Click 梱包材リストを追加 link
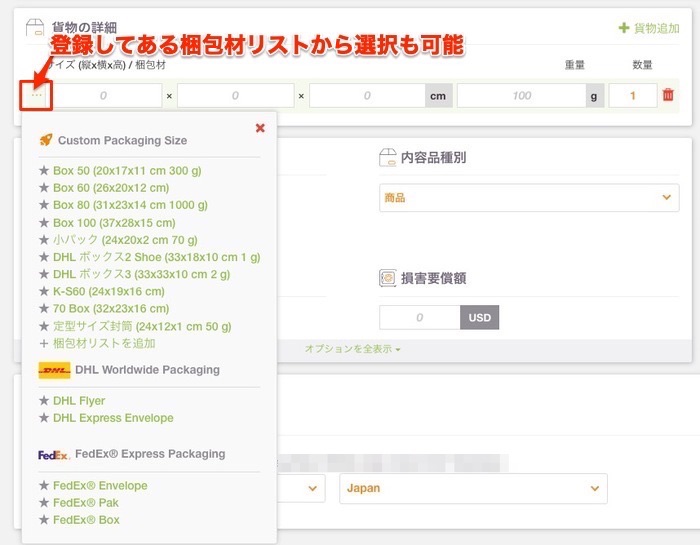 click(103, 343)
